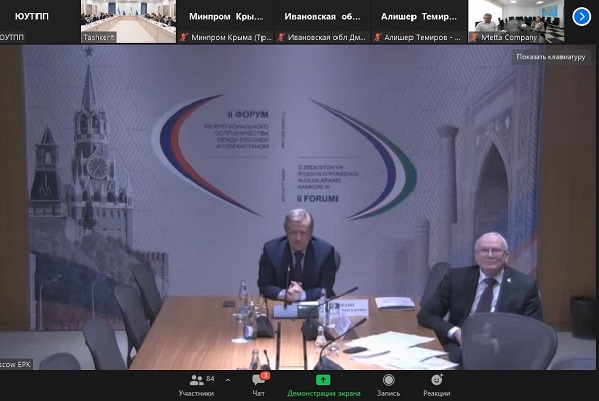Click Показать клавиатуру button
Viewport: 599px width, 401px height.
click(550, 57)
